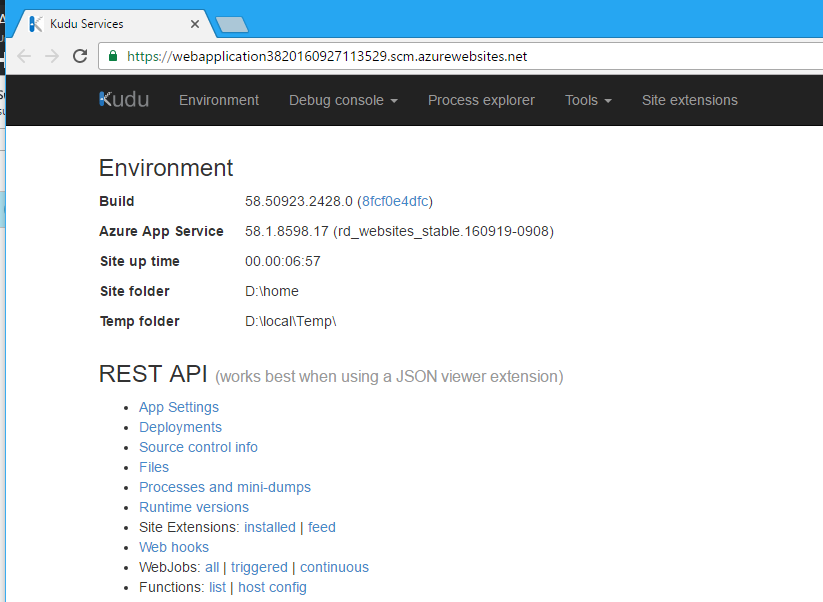Open the Site Extensions feed link
Screen dimensions: 823x602
point(322,527)
